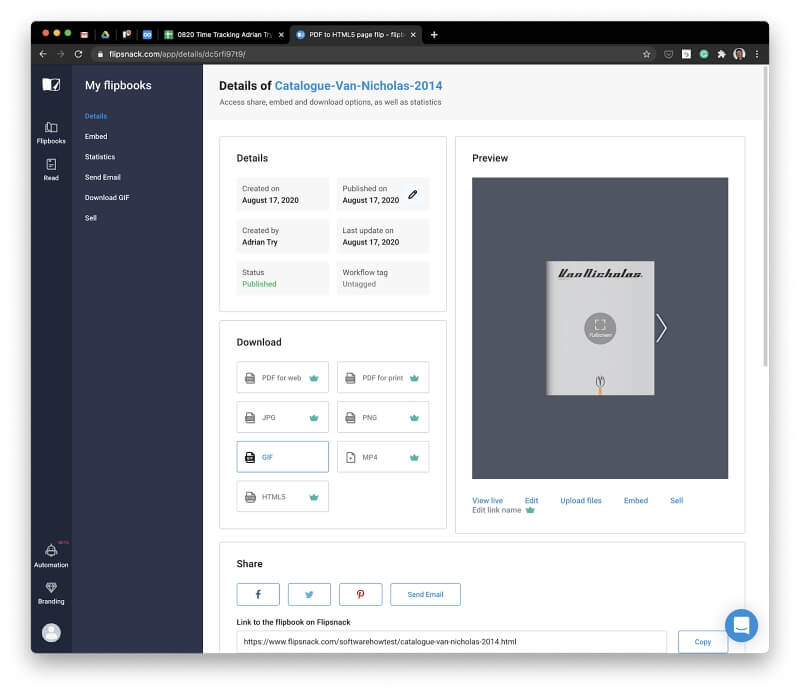Reload the current page
Screen dimensions: 800x694
coord(78,54)
